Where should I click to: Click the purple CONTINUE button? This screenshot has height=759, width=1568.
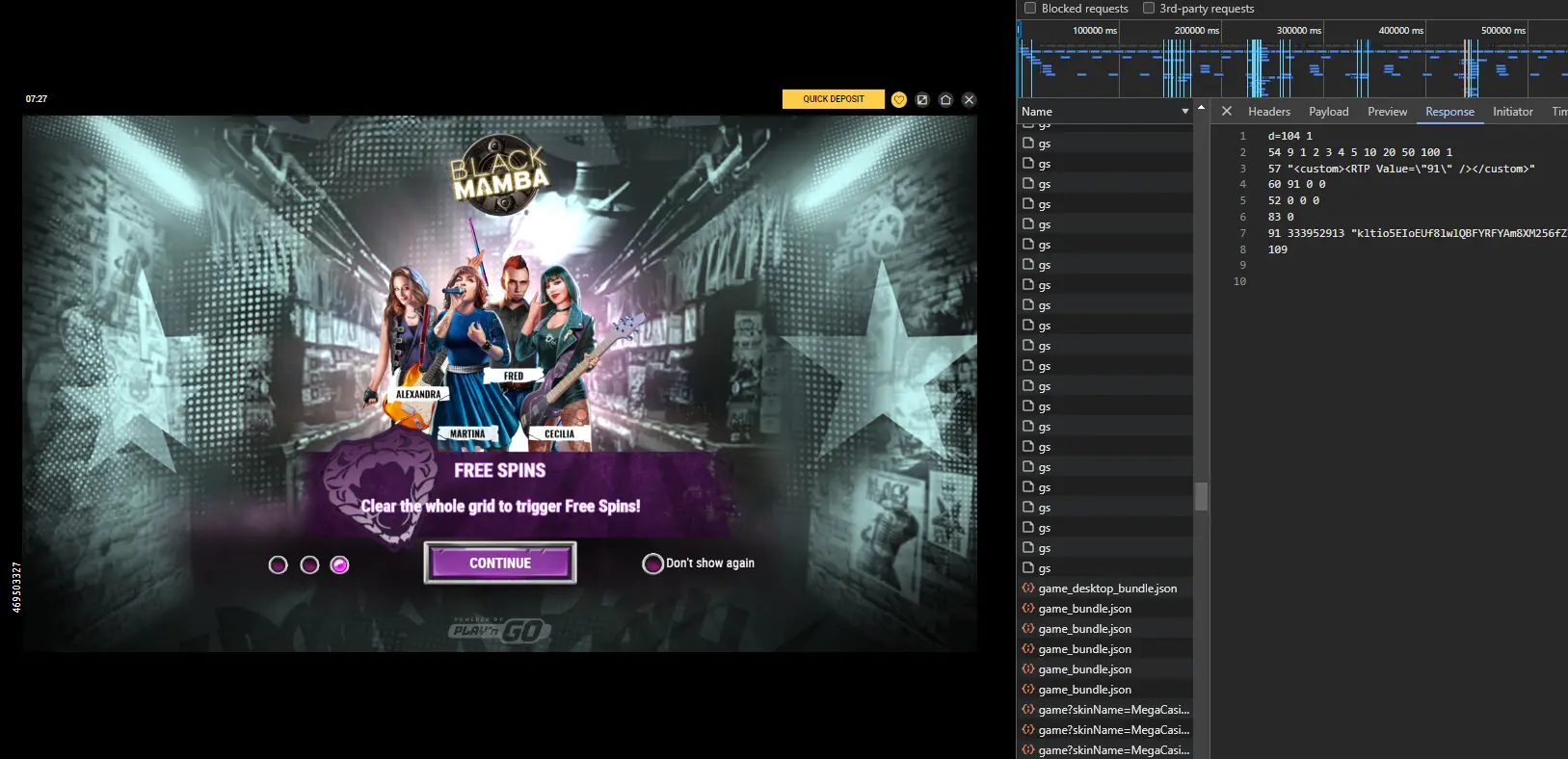(x=500, y=563)
